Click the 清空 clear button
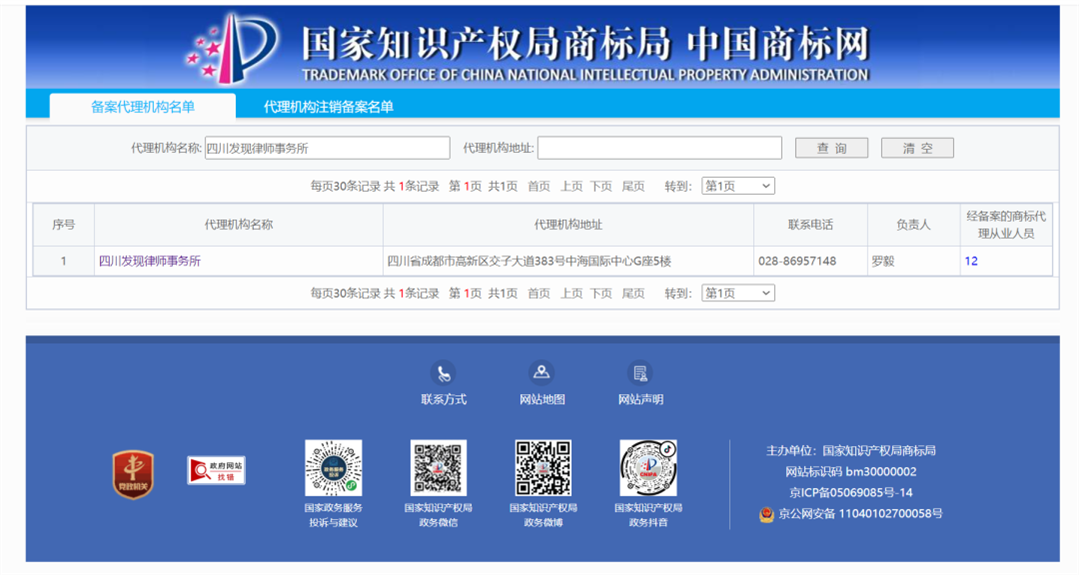The height and width of the screenshot is (575, 1079). pyautogui.click(x=917, y=148)
